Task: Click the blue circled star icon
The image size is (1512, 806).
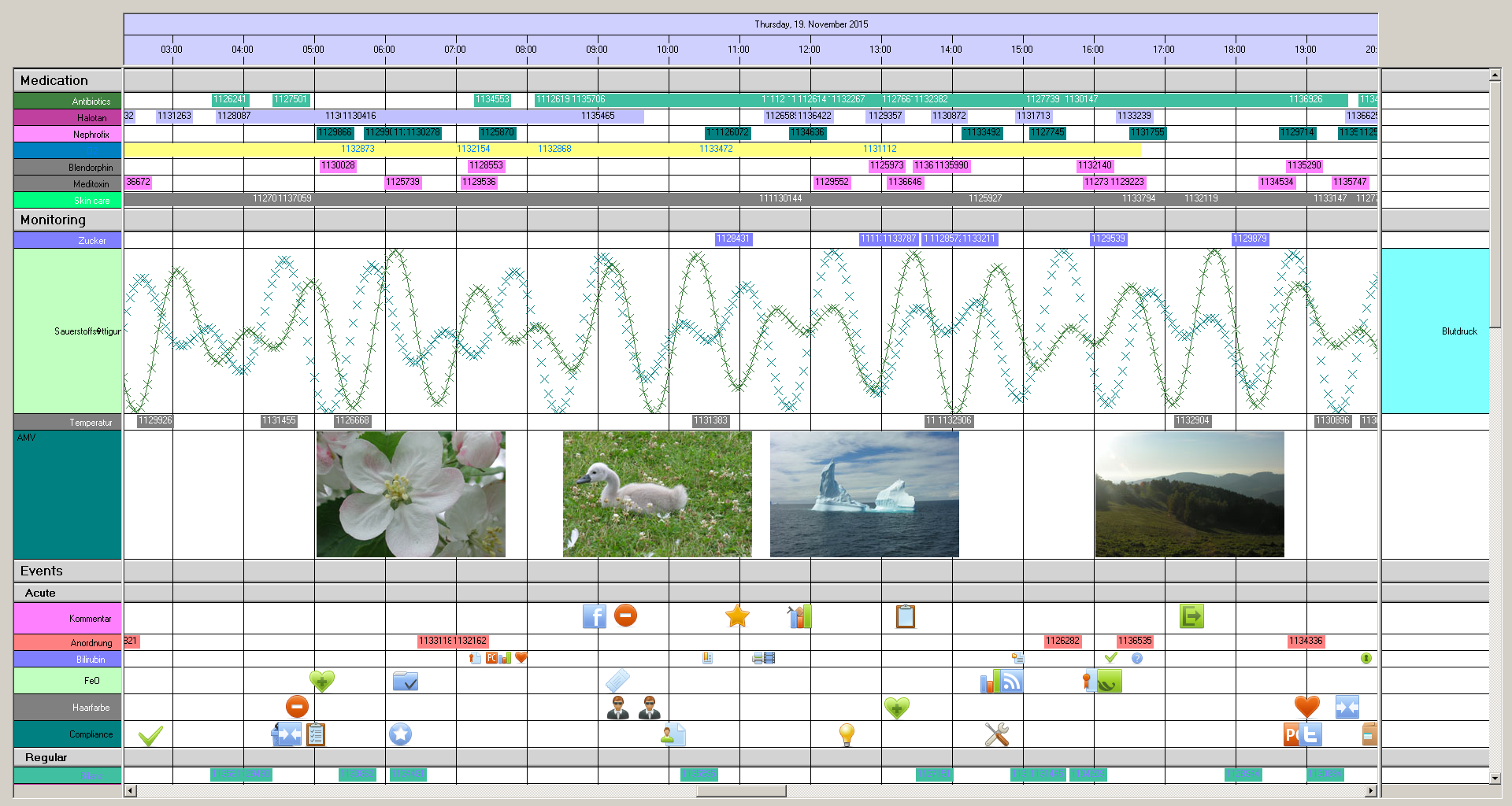Action: click(400, 734)
